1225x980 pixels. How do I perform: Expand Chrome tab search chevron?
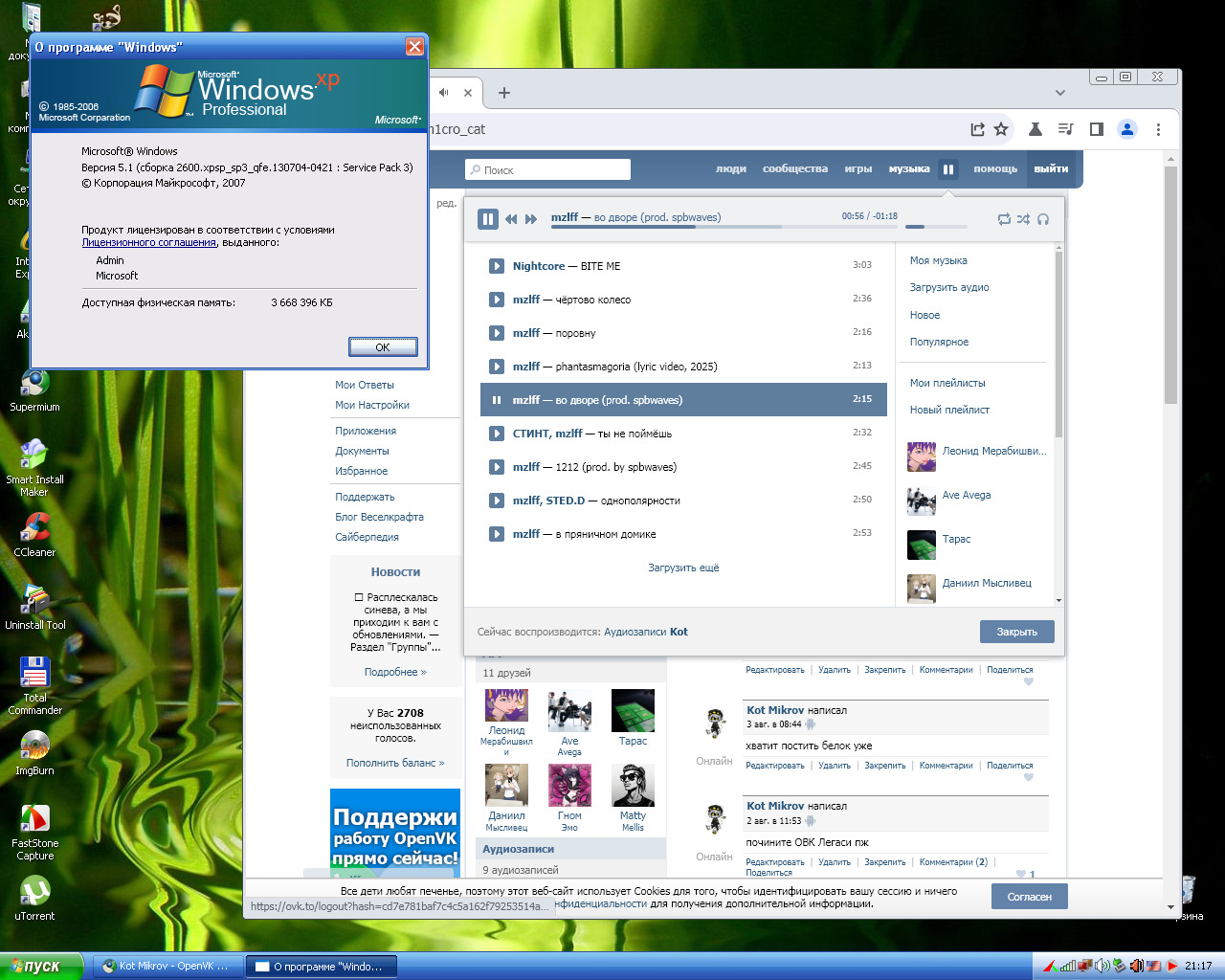[x=1059, y=93]
